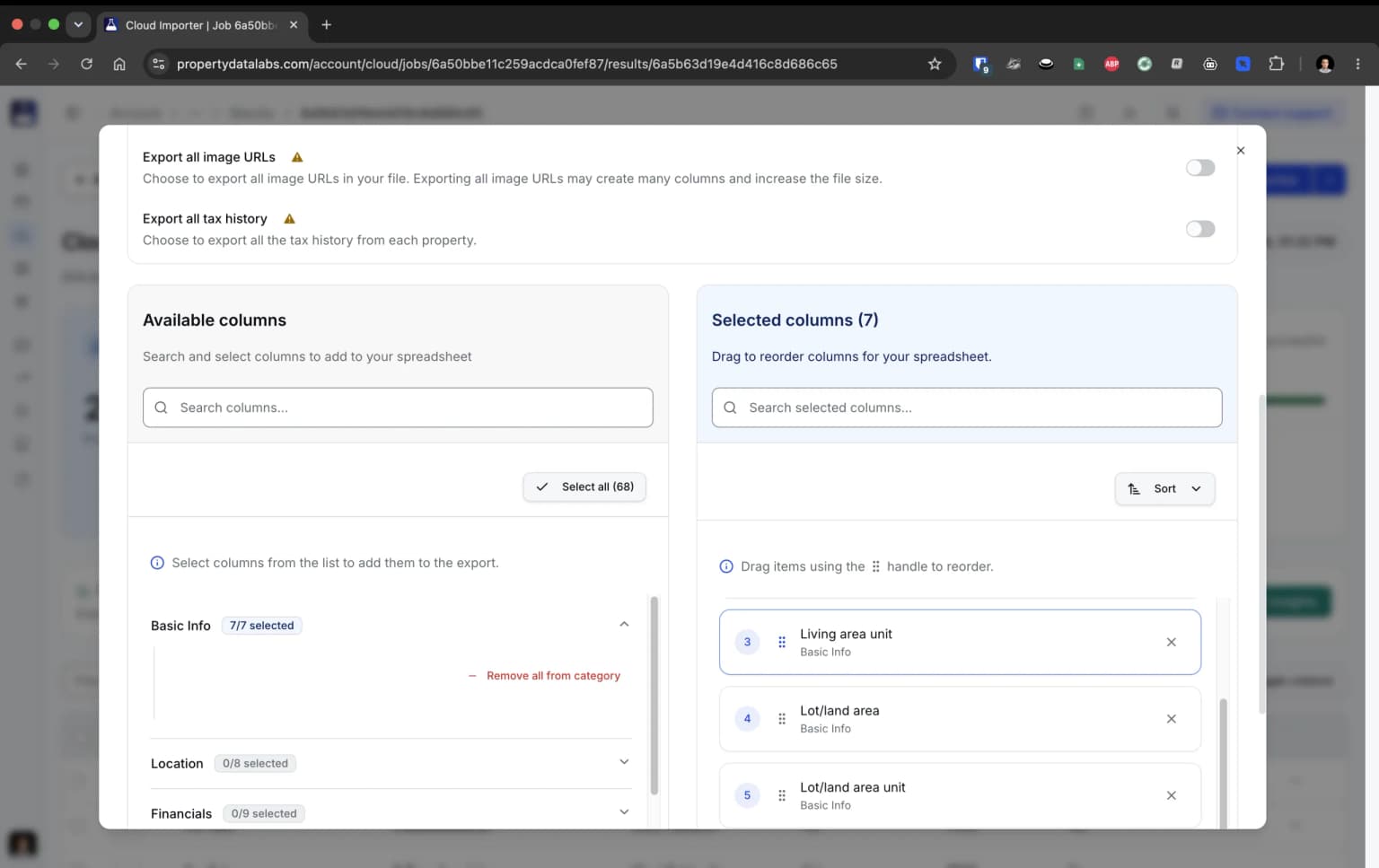Screen dimensions: 1379x868
Task: Click the info icon beside Drag items hint
Action: click(x=726, y=566)
